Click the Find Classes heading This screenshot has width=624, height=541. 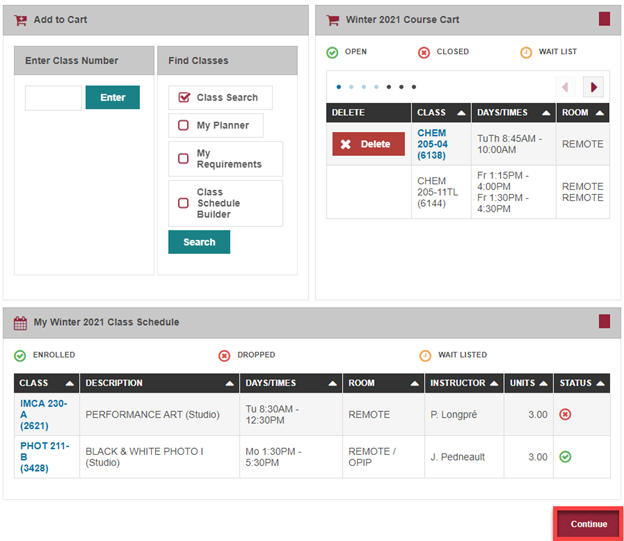point(198,61)
